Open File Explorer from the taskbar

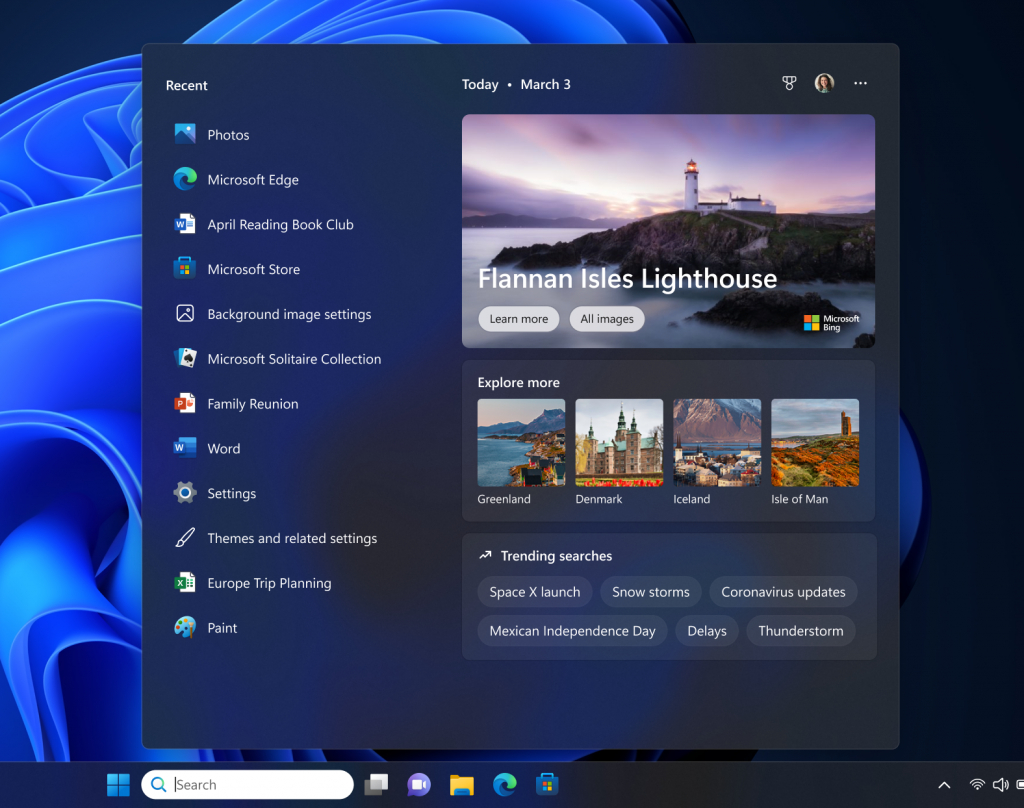pyautogui.click(x=461, y=784)
